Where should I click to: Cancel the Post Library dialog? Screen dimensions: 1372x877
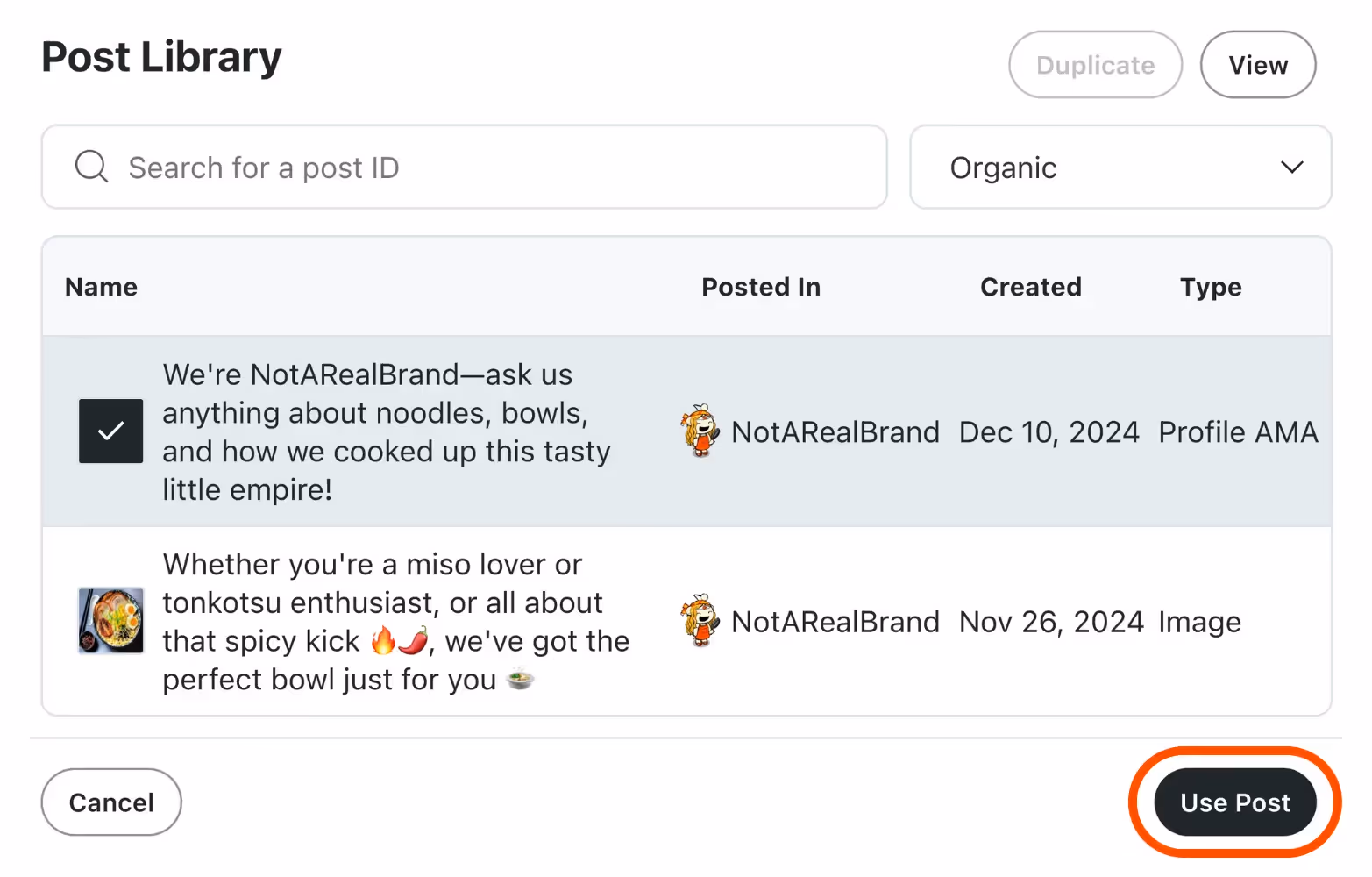point(111,802)
